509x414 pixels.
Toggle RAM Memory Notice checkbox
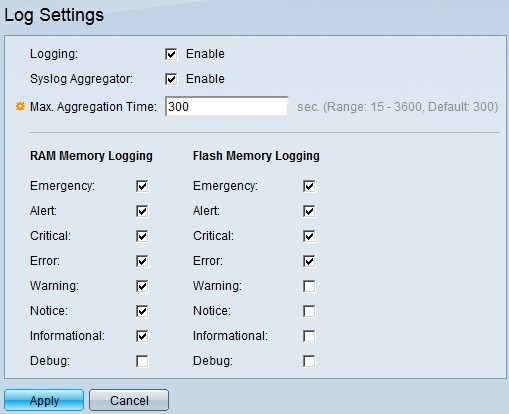(142, 311)
